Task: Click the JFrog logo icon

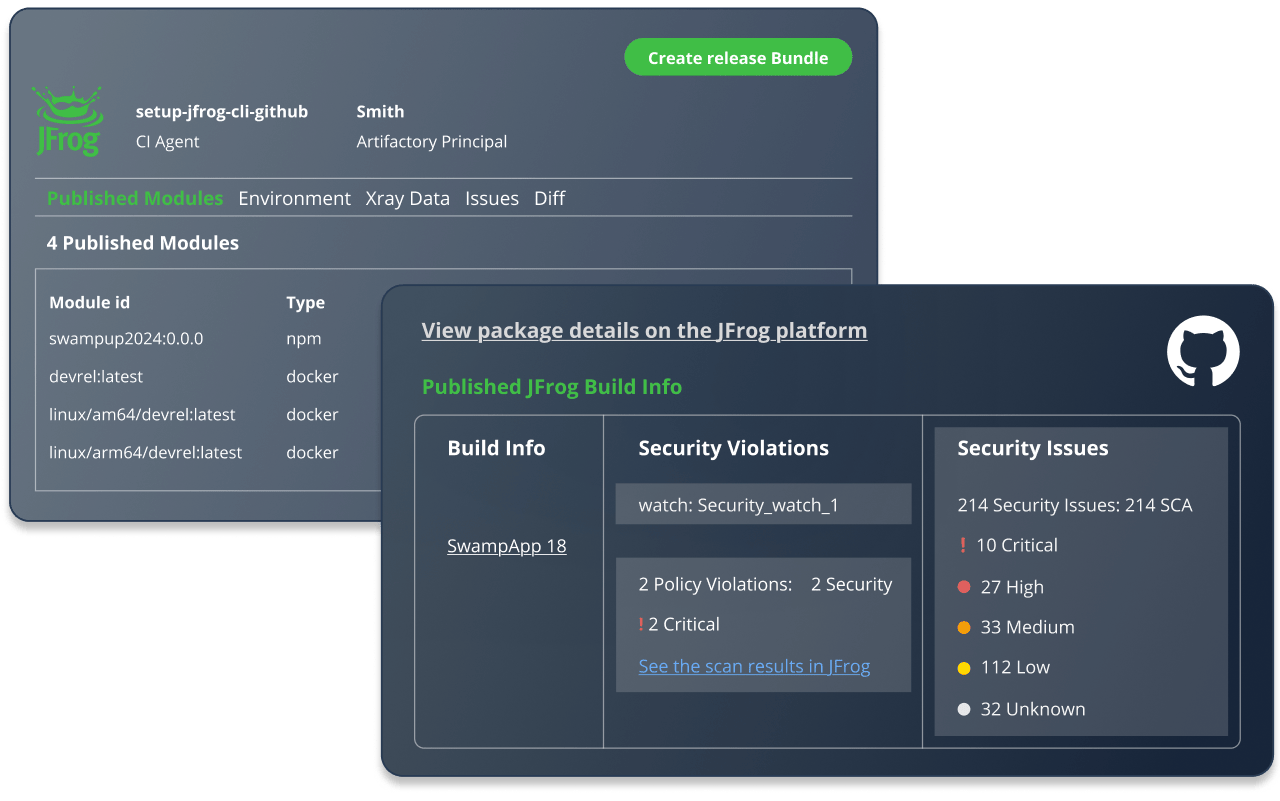Action: (68, 120)
